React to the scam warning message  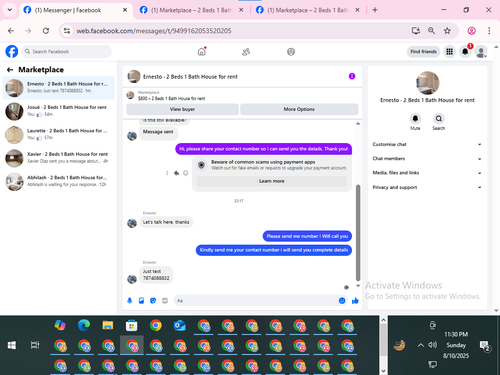click(186, 173)
